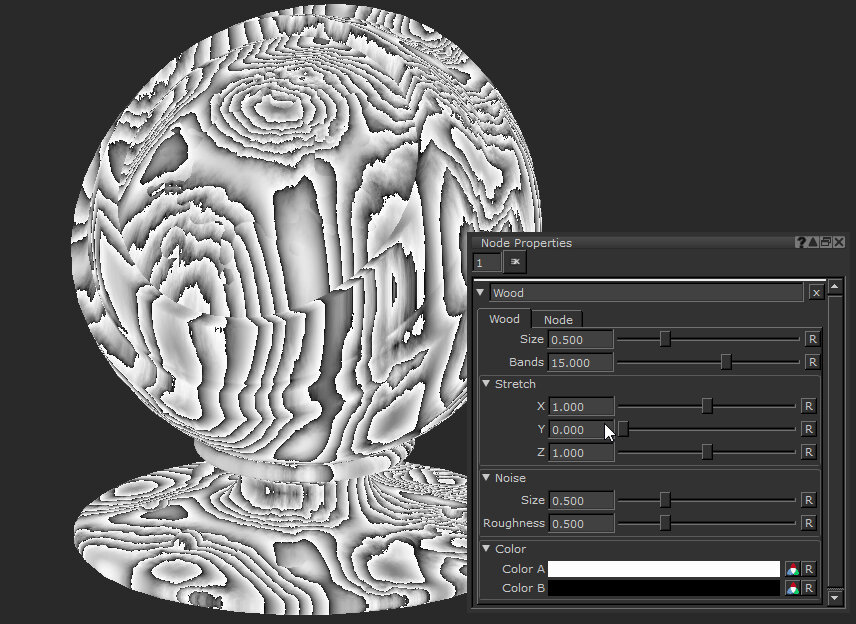Click the clear panel icon beside the 1 field
The width and height of the screenshot is (856, 624).
[x=516, y=262]
